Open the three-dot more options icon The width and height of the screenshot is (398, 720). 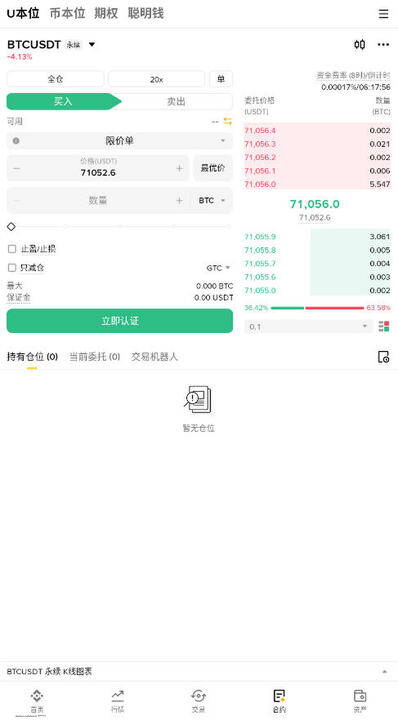pos(383,45)
